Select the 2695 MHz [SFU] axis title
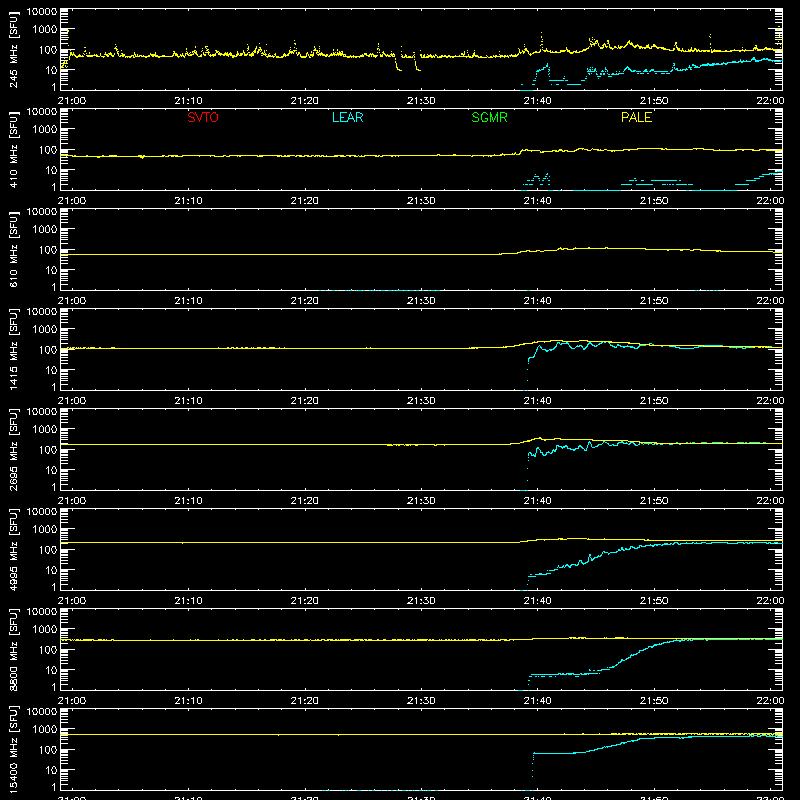 [x=14, y=449]
